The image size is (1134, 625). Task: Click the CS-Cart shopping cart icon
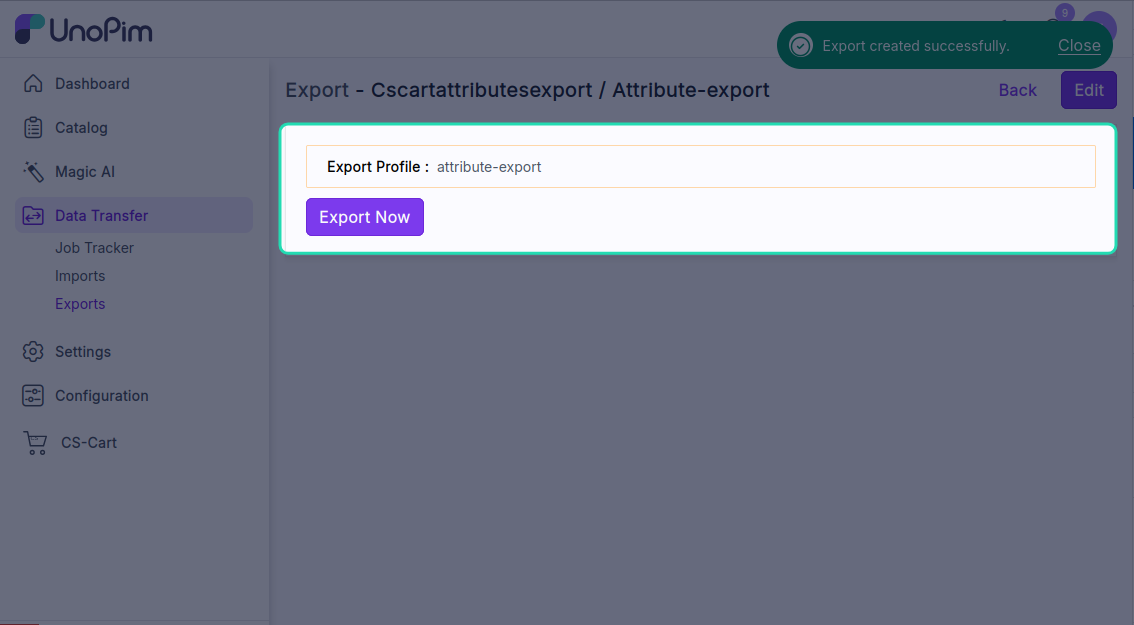pos(35,443)
